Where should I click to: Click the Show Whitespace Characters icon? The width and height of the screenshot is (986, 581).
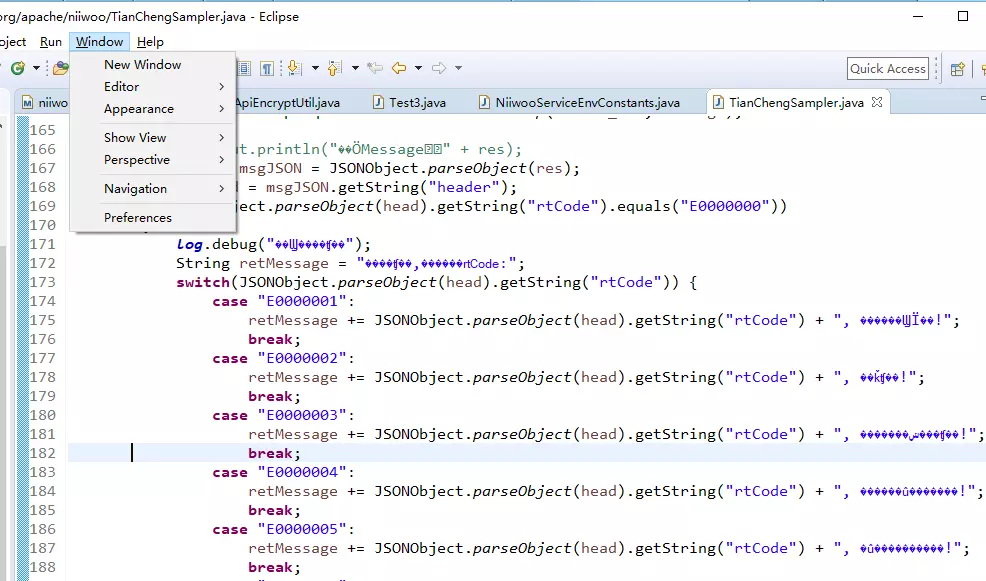(267, 68)
